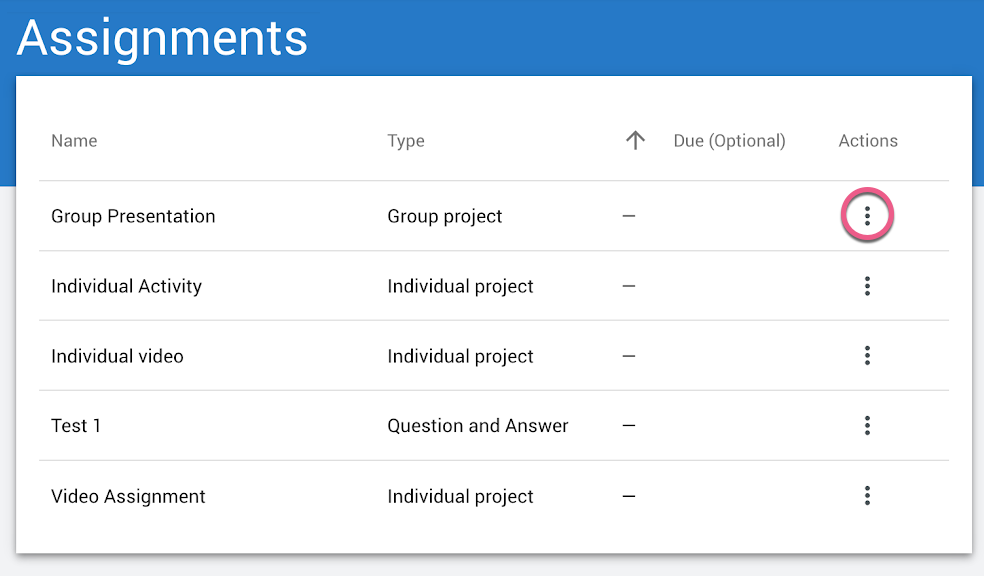Viewport: 984px width, 576px height.
Task: Select the Individual video assignment name
Action: 117,356
